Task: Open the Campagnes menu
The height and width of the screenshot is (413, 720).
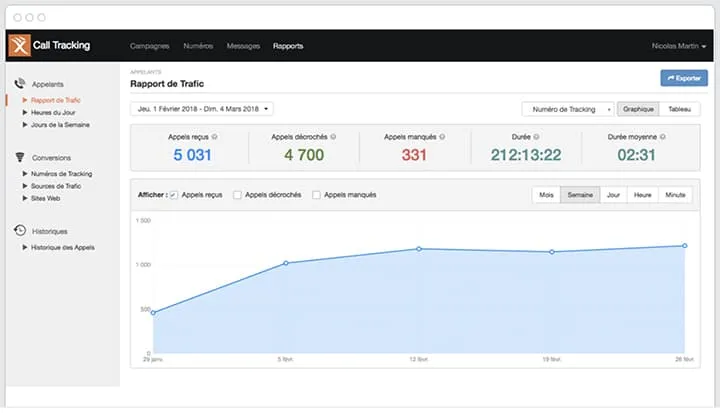Action: (x=150, y=46)
